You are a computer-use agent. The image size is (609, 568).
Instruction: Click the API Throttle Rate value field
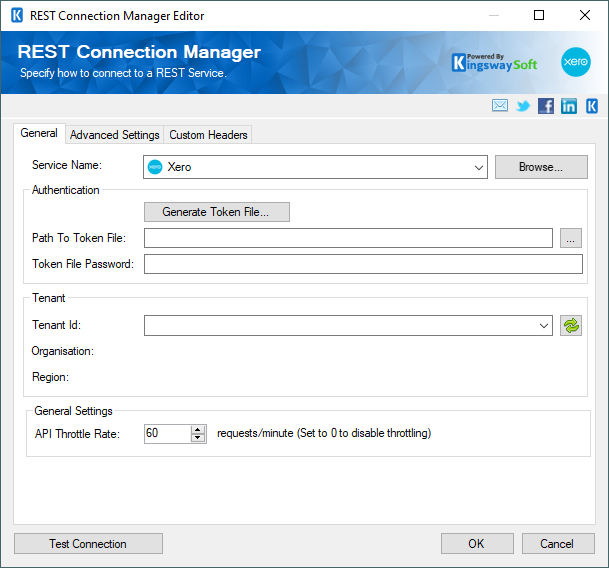(x=167, y=434)
